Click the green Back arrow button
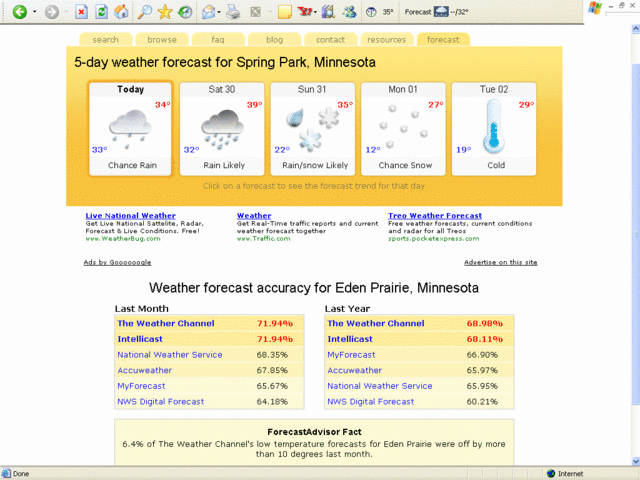The width and height of the screenshot is (640, 480). 20,12
